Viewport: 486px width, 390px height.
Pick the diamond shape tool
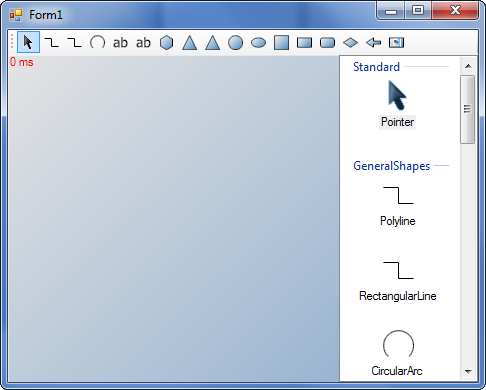click(x=350, y=43)
